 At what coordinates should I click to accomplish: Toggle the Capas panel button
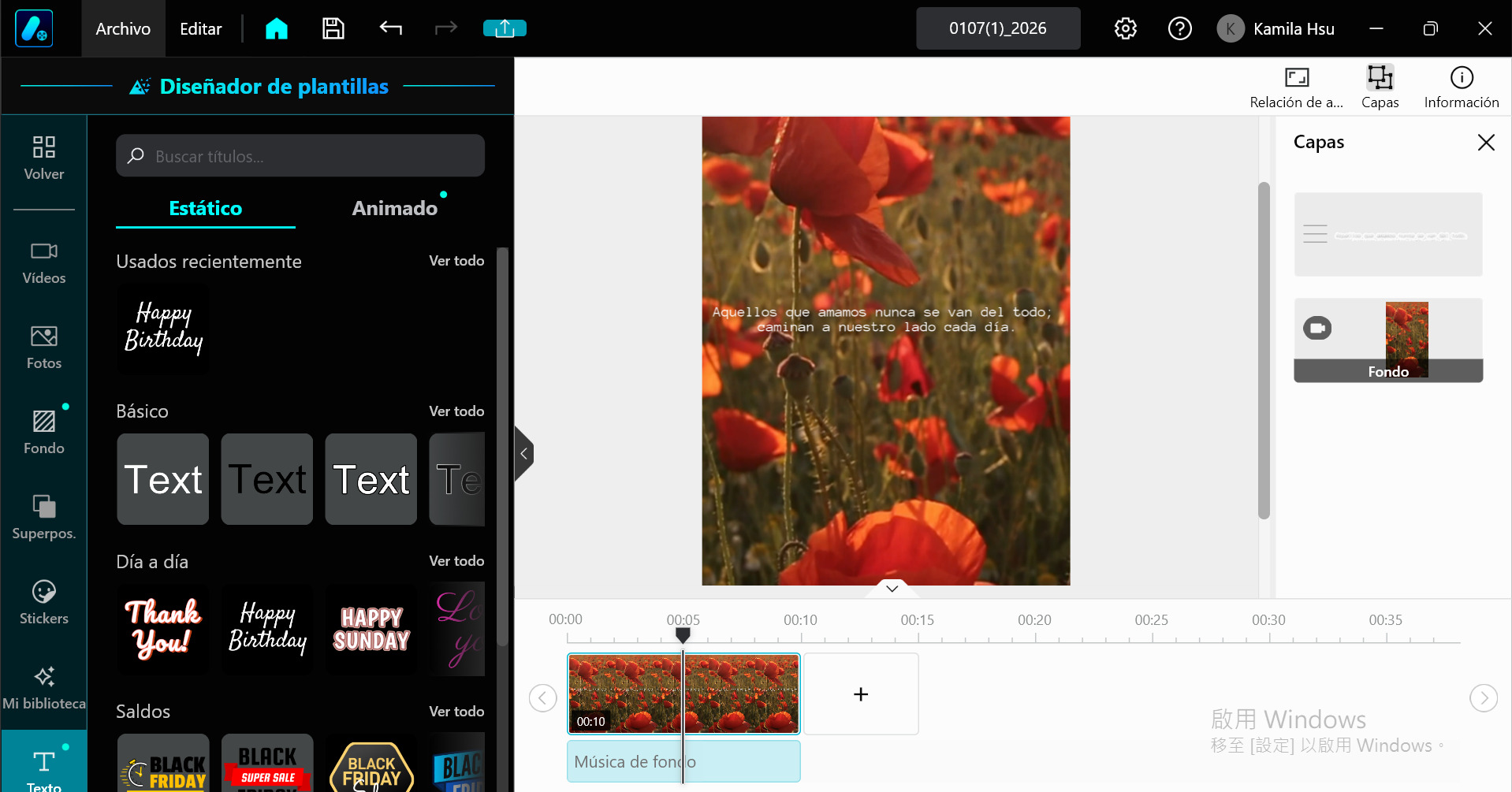[x=1380, y=87]
